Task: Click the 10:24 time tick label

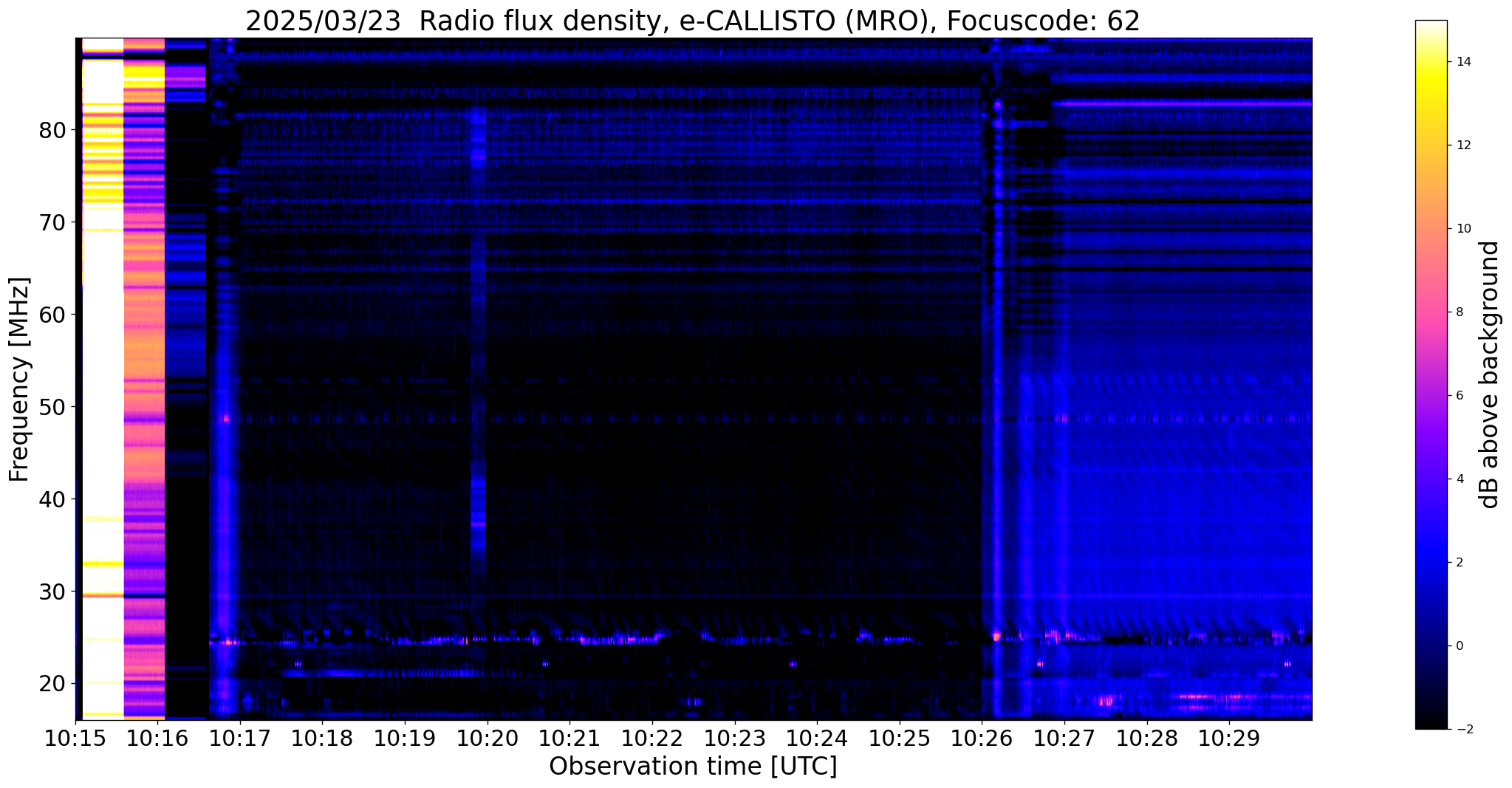Action: 817,739
